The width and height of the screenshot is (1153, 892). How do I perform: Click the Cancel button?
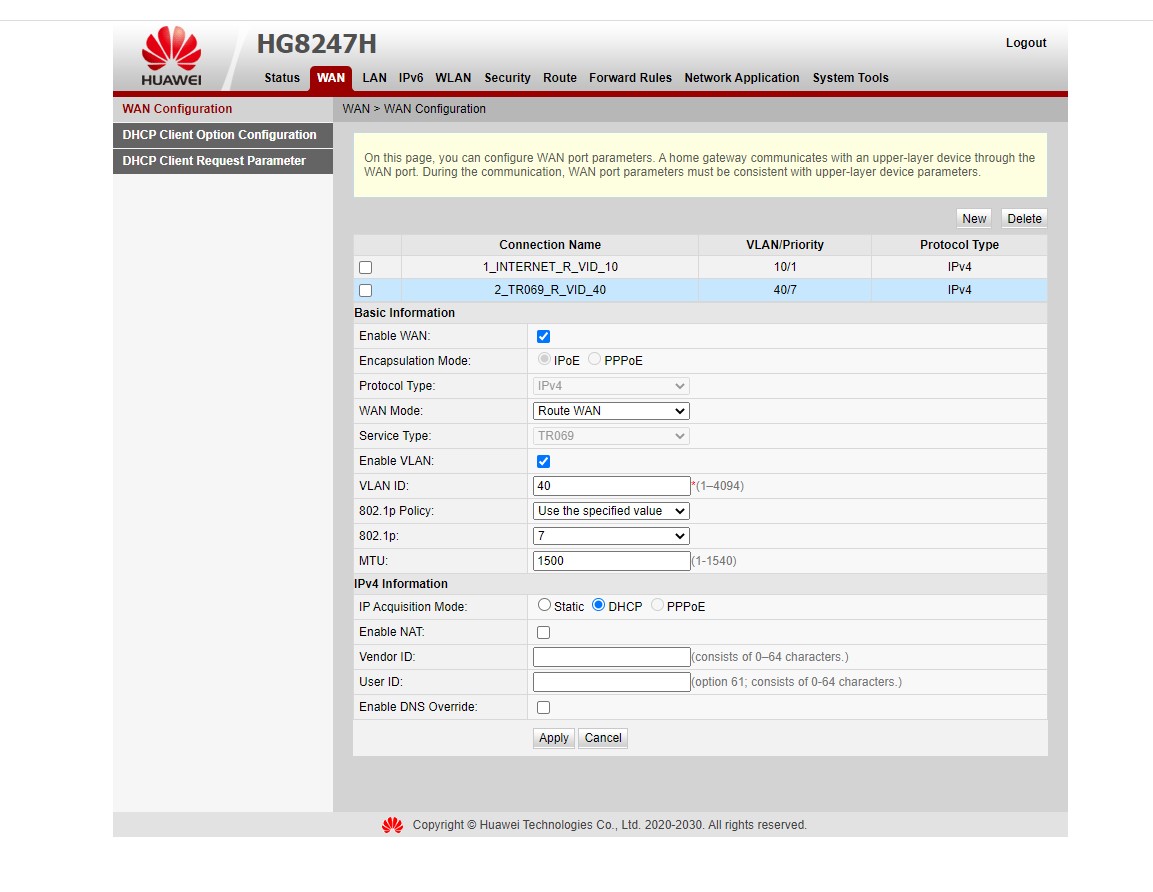603,738
